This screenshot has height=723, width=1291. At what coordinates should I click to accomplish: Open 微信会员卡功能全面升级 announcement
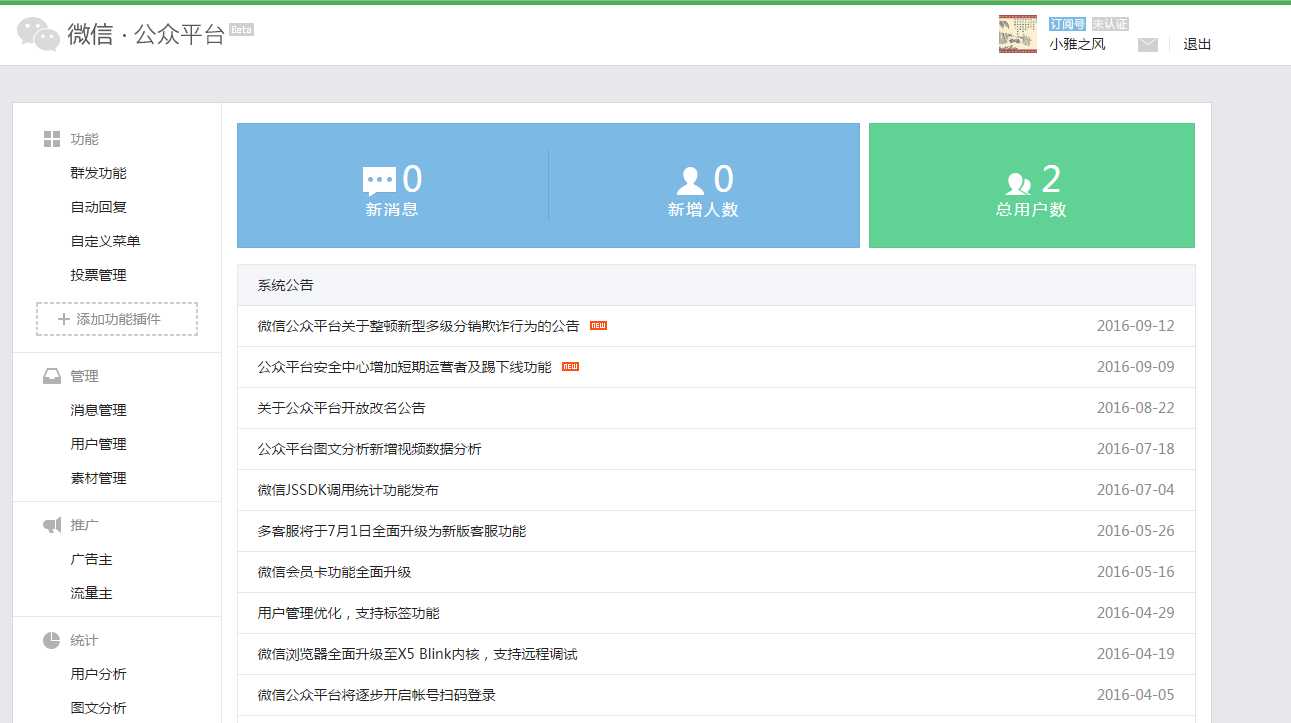point(334,572)
